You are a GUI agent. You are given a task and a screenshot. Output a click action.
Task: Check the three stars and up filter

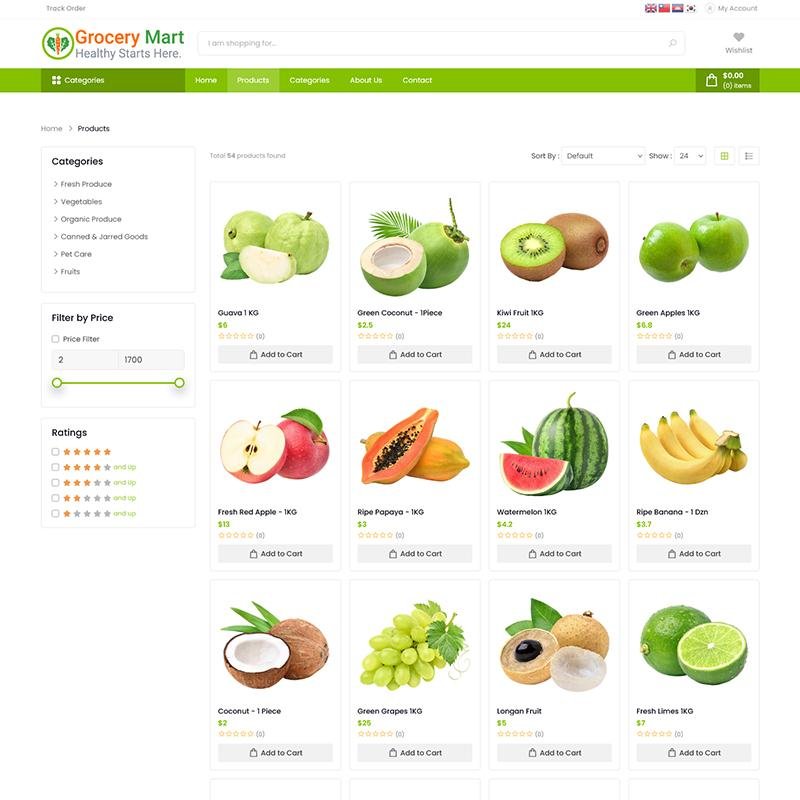pyautogui.click(x=55, y=483)
